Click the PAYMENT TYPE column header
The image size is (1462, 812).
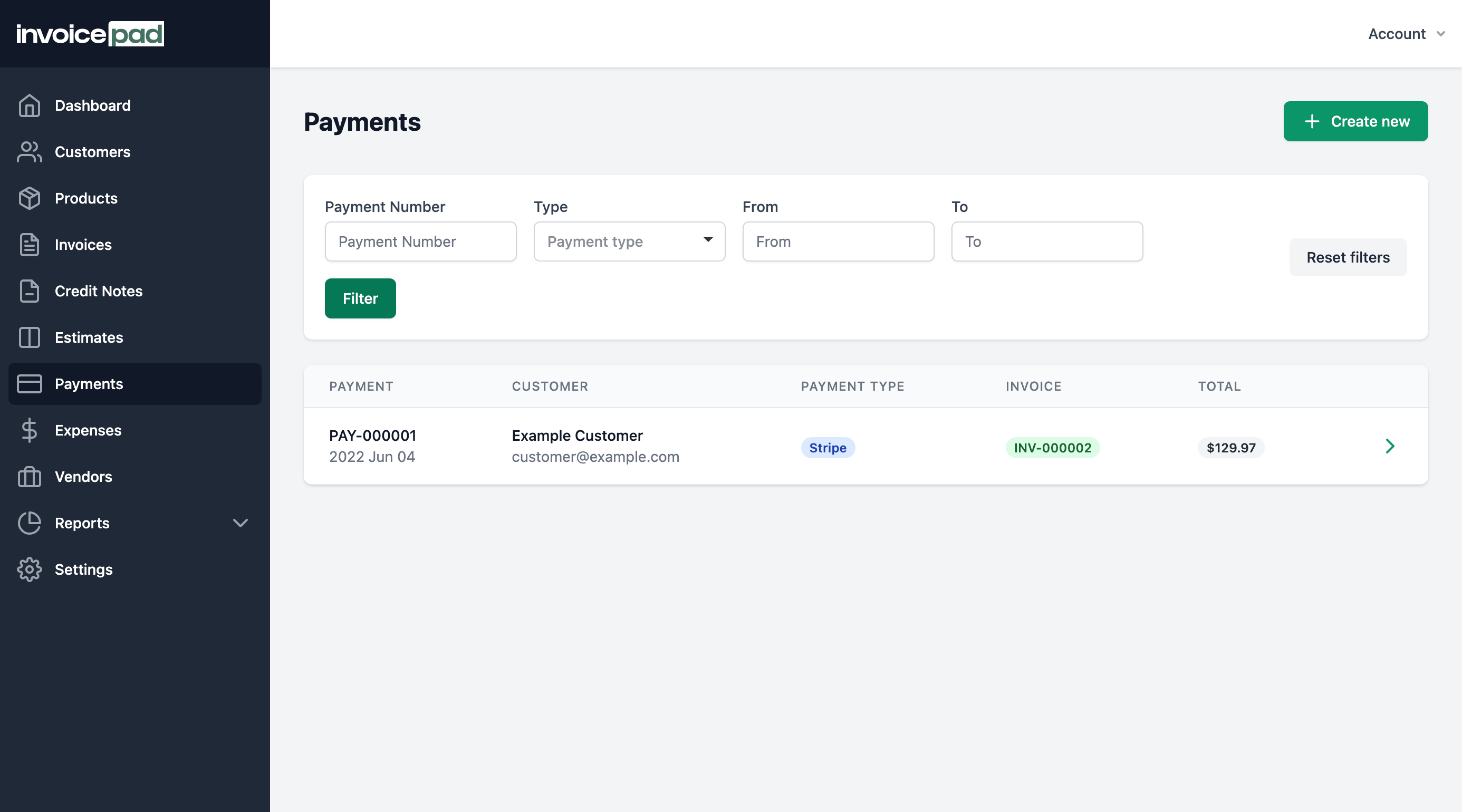pyautogui.click(x=852, y=386)
